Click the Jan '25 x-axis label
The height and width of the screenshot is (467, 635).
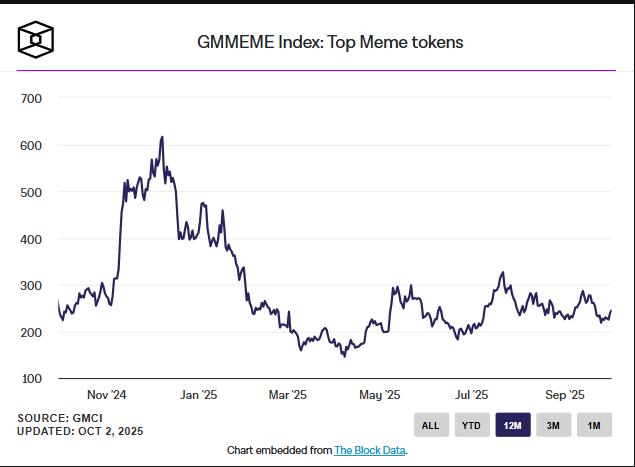tap(197, 395)
